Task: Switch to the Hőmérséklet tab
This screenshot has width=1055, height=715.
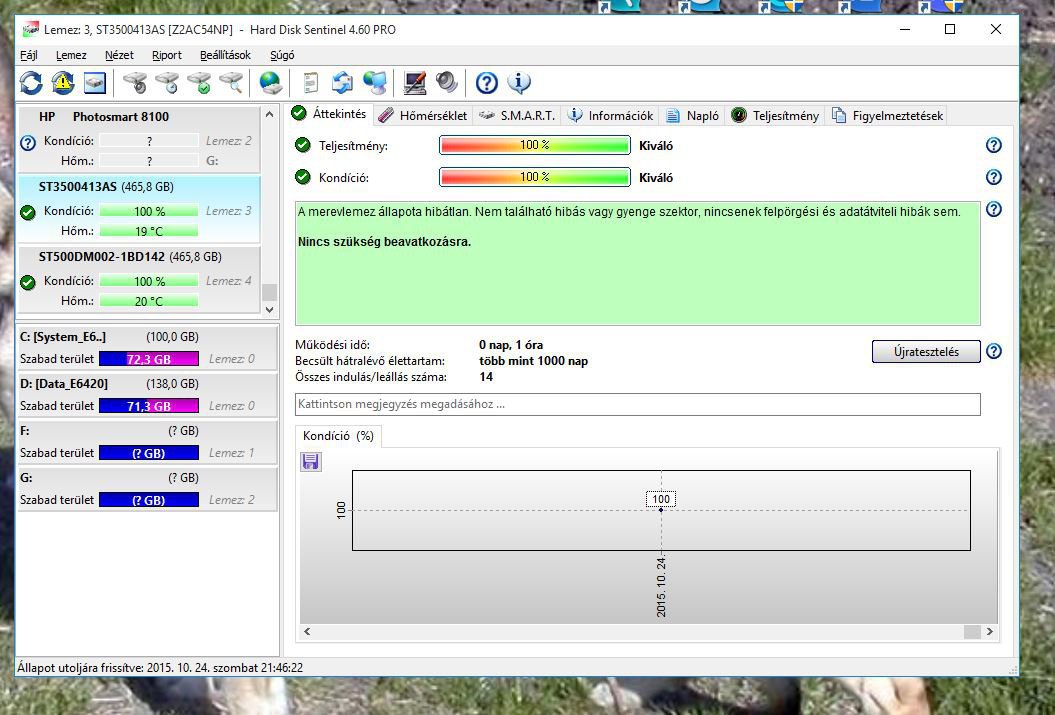Action: (x=423, y=116)
